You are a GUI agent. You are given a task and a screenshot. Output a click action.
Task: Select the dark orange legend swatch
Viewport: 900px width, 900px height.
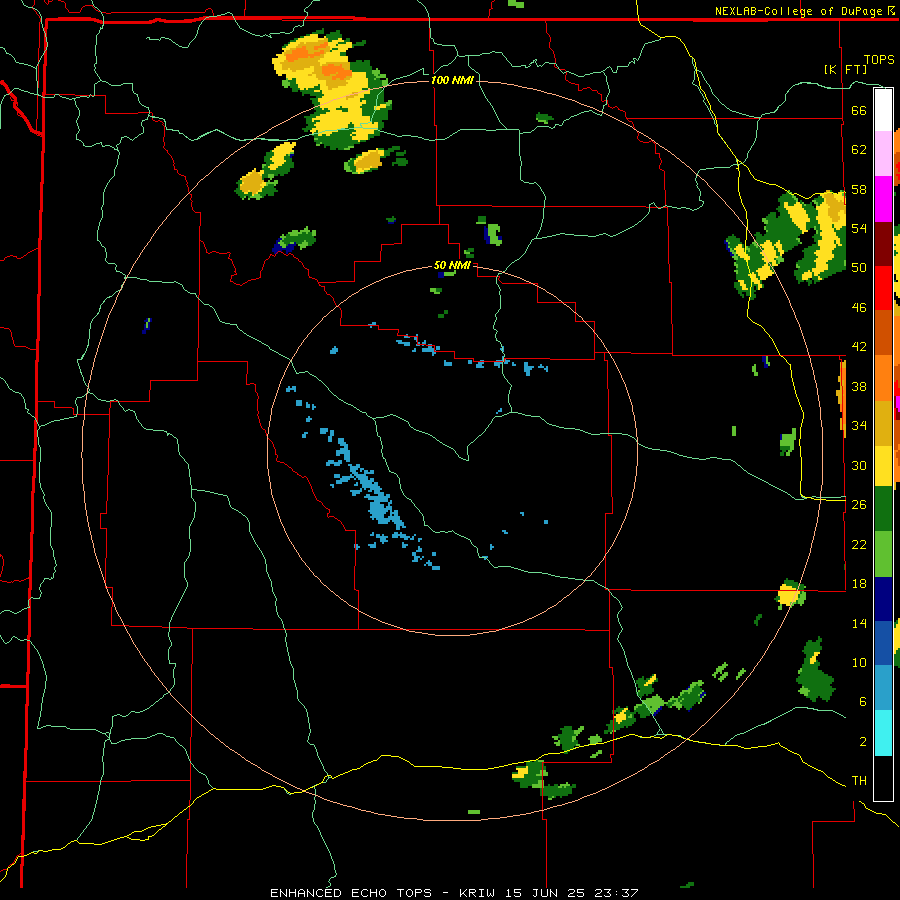point(883,332)
